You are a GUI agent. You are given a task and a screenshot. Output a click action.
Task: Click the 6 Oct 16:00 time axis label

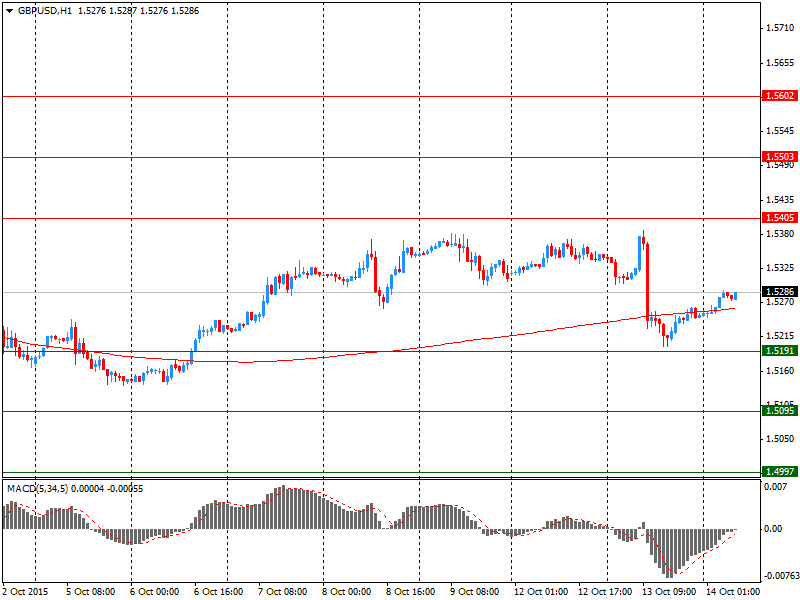click(218, 592)
